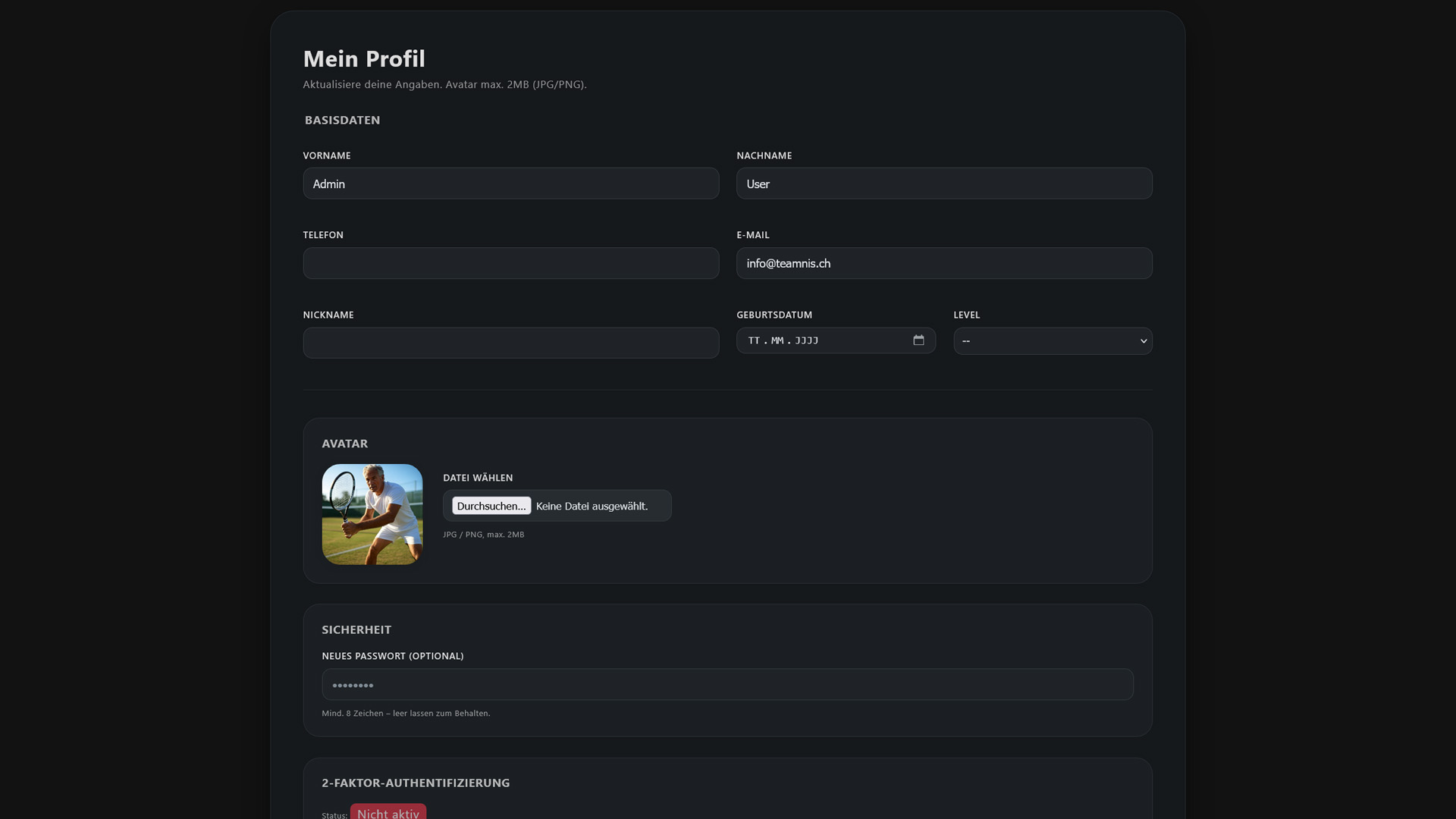1456x819 pixels.
Task: Expand the Level dropdown
Action: click(1053, 341)
